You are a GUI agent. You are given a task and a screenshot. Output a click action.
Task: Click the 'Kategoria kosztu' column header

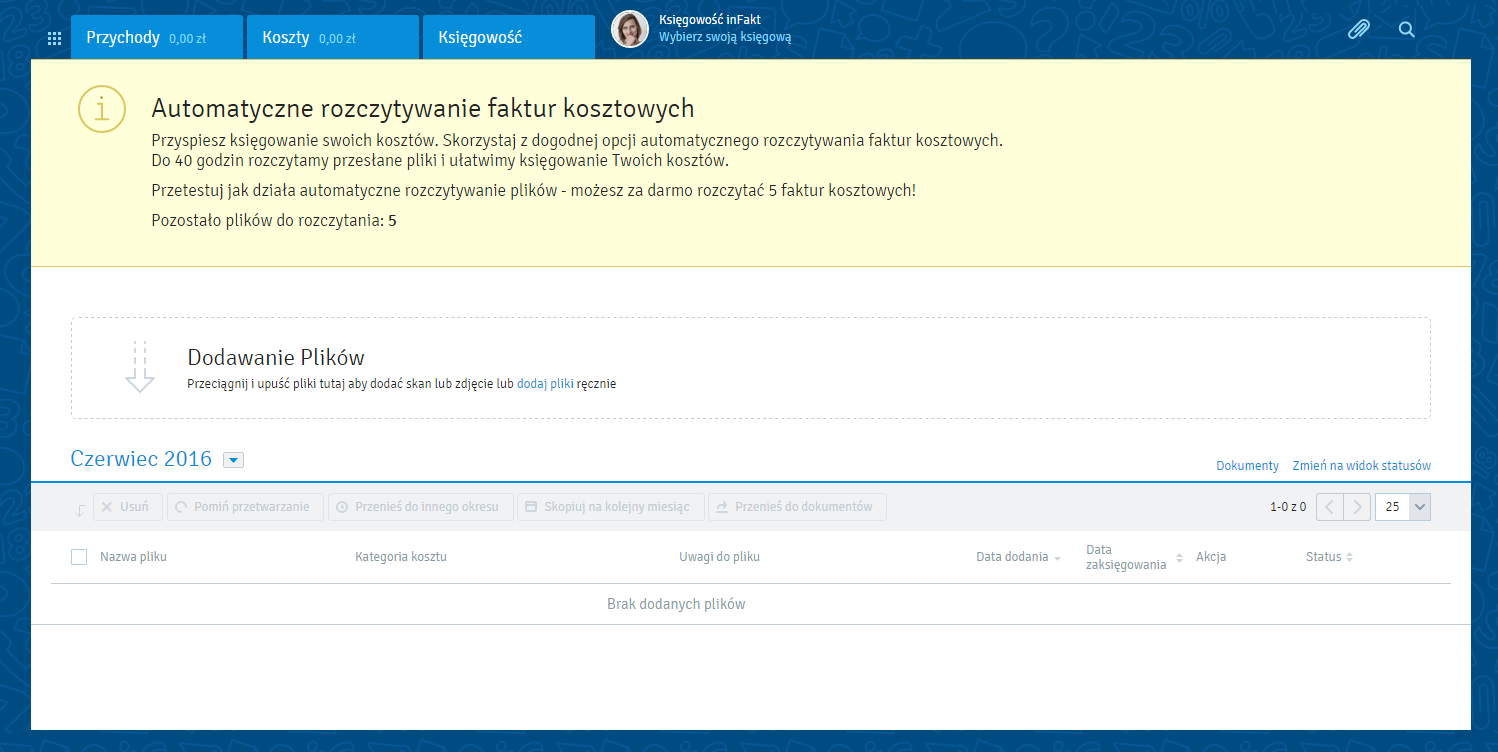tap(401, 557)
